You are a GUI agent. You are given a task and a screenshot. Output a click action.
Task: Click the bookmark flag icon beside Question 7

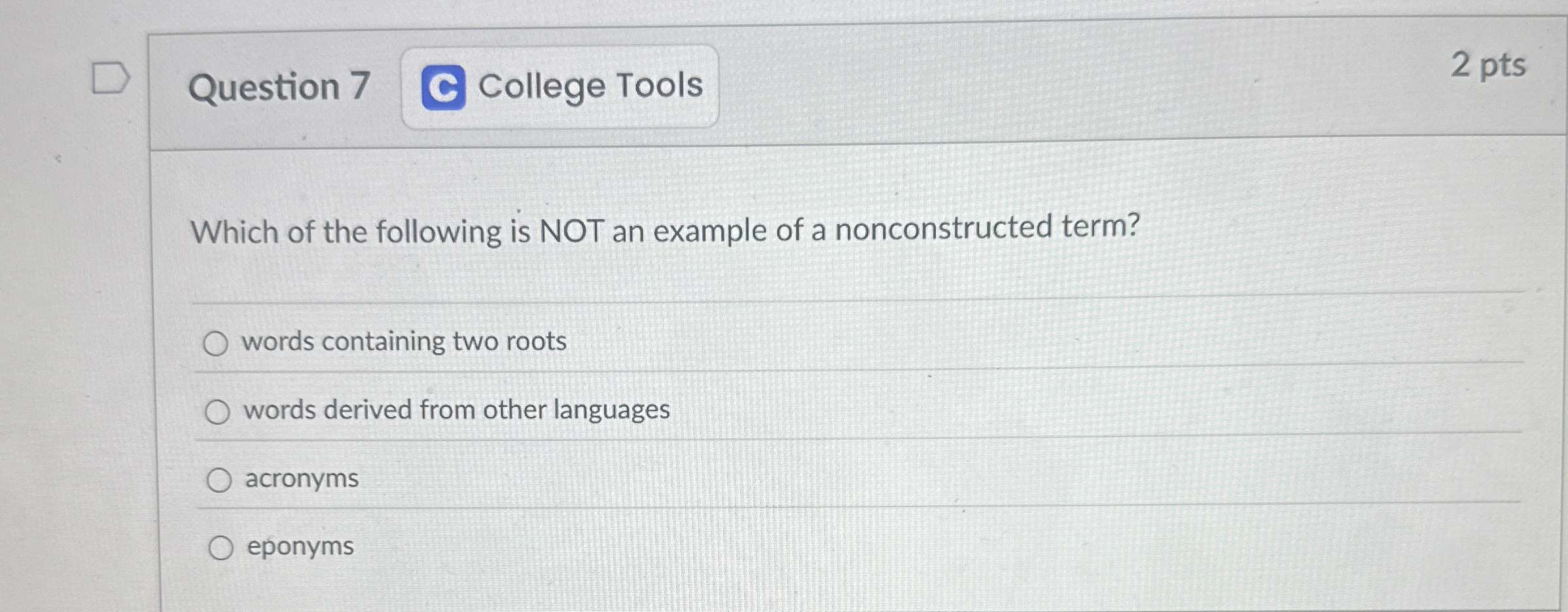point(111,79)
